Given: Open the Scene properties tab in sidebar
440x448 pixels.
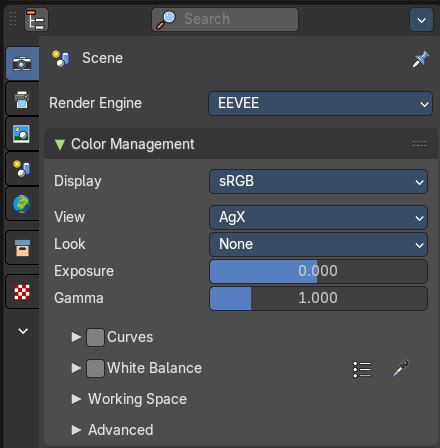Looking at the screenshot, I should click(x=22, y=169).
